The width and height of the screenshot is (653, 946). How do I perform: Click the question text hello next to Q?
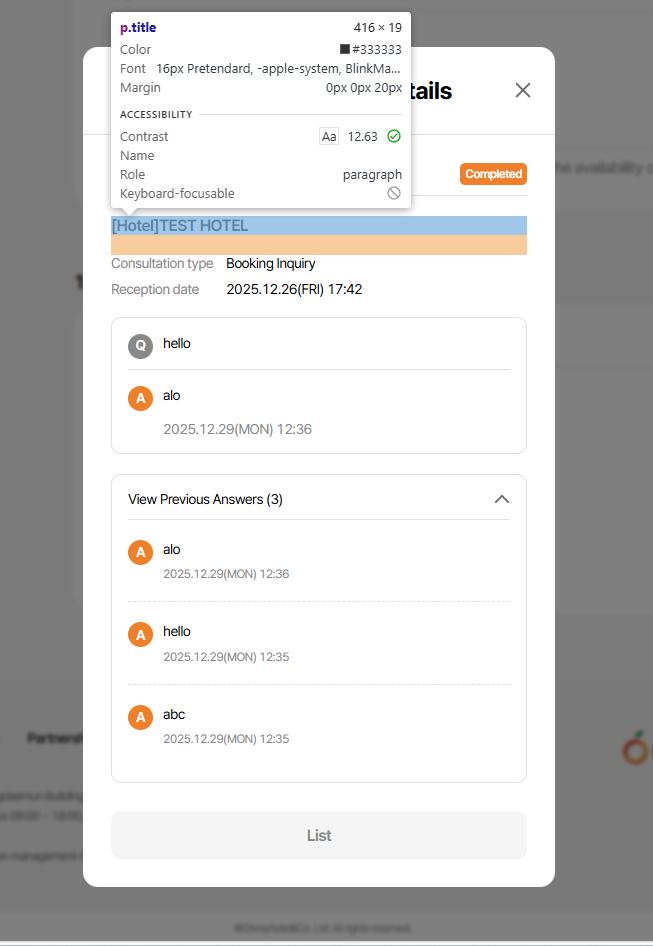(x=177, y=343)
